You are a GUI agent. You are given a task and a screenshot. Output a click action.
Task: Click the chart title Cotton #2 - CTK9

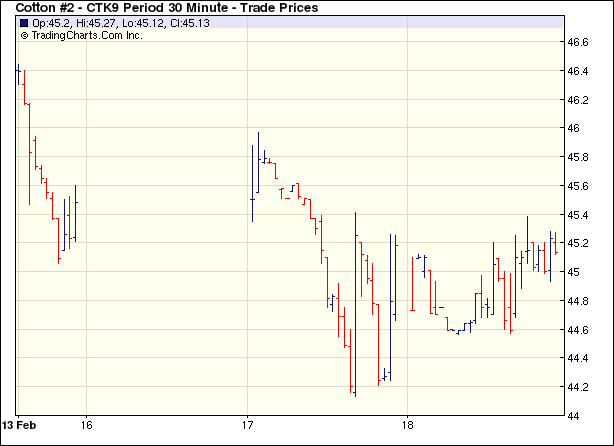coord(167,8)
